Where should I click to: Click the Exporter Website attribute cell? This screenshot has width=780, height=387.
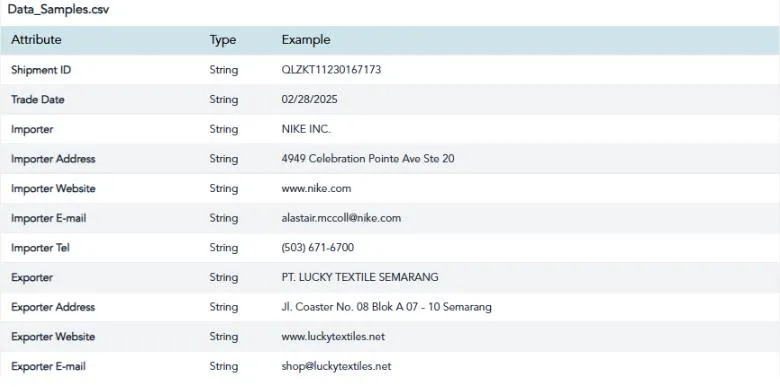pos(53,337)
